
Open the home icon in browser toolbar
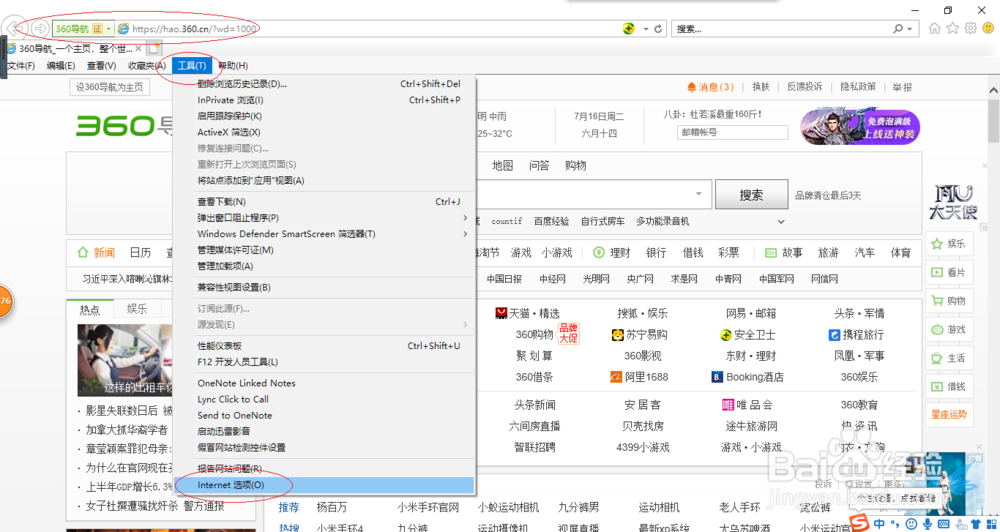(935, 28)
